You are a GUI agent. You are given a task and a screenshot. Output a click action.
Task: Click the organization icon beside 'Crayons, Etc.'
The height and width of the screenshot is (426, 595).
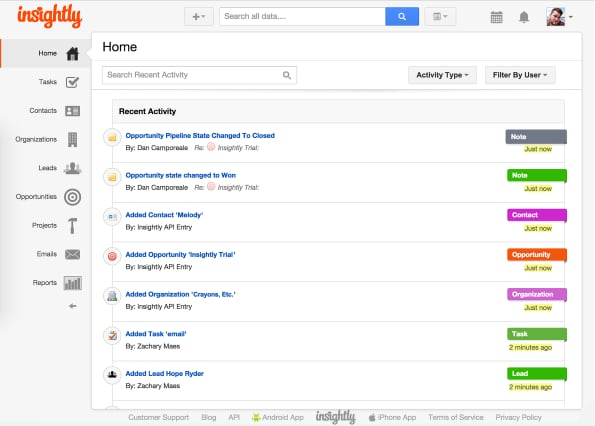pos(112,296)
